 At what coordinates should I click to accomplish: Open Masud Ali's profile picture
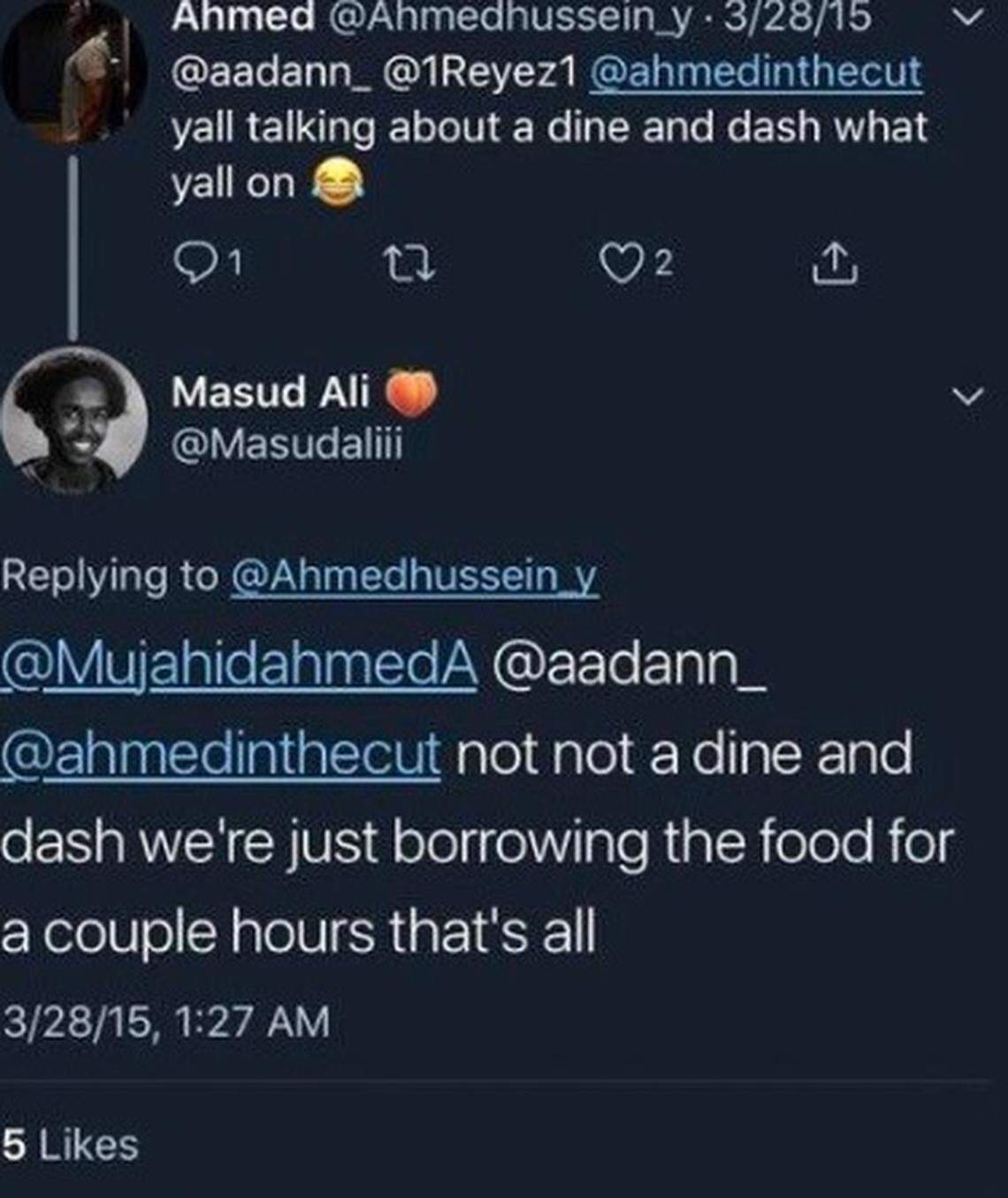pos(73,419)
